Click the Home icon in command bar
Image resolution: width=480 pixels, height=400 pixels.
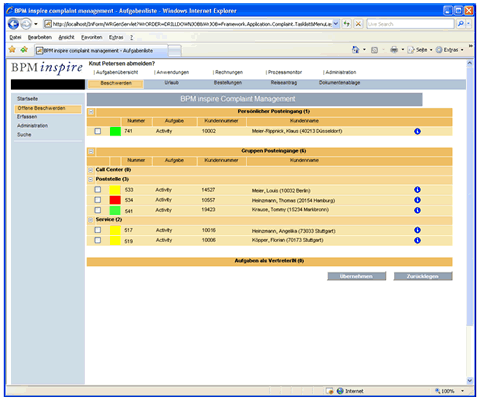pyautogui.click(x=356, y=50)
